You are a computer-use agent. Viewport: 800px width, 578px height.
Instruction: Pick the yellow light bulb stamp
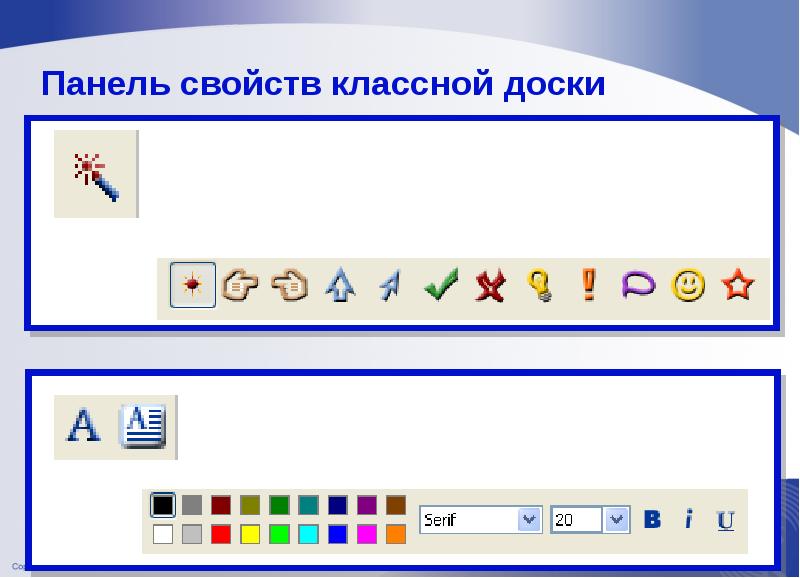pyautogui.click(x=540, y=287)
